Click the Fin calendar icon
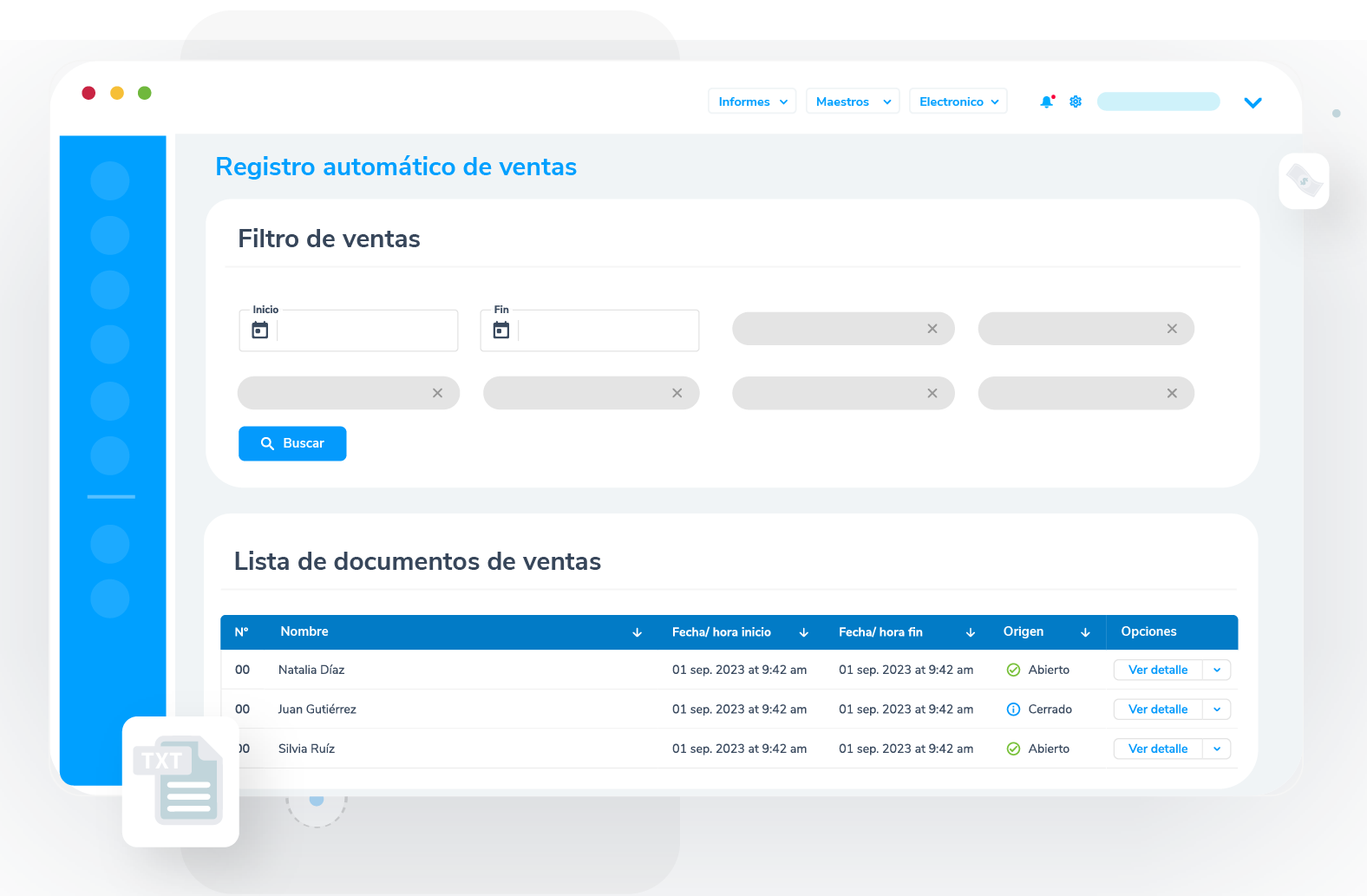The width and height of the screenshot is (1367, 896). tap(500, 330)
